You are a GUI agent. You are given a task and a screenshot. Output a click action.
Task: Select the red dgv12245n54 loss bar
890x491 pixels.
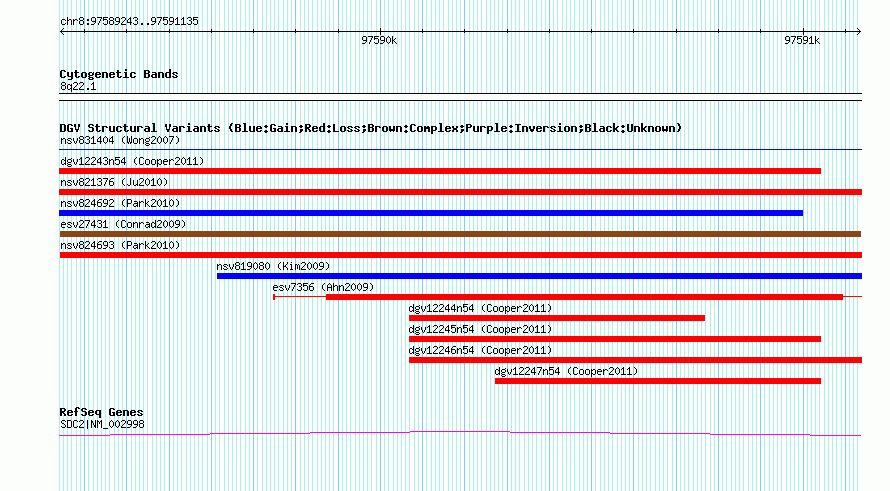tap(615, 339)
